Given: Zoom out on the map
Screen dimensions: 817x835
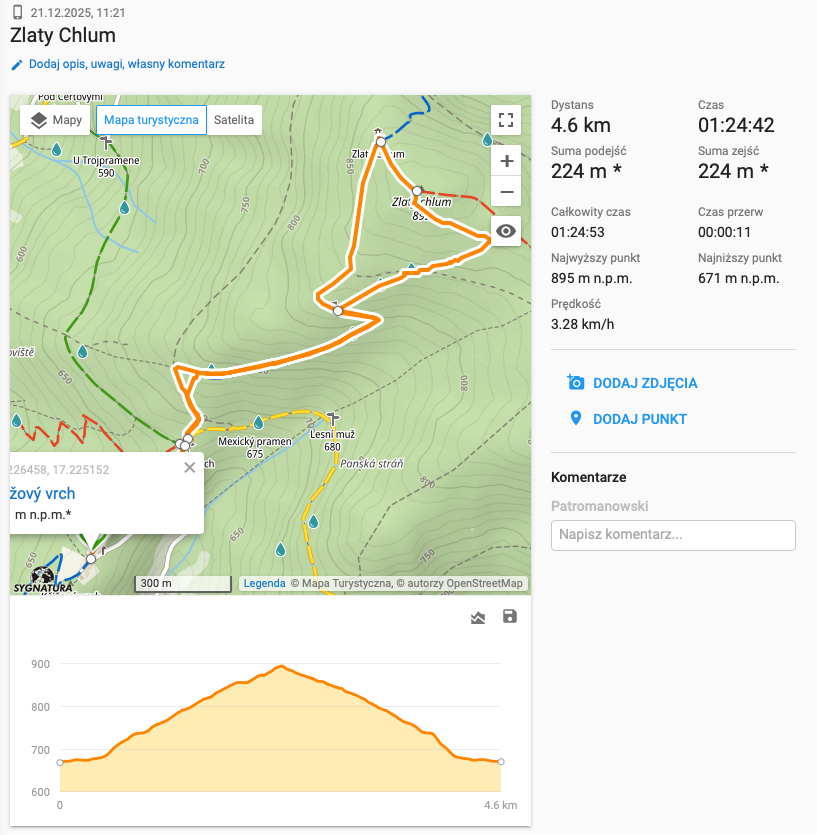Looking at the screenshot, I should [506, 191].
